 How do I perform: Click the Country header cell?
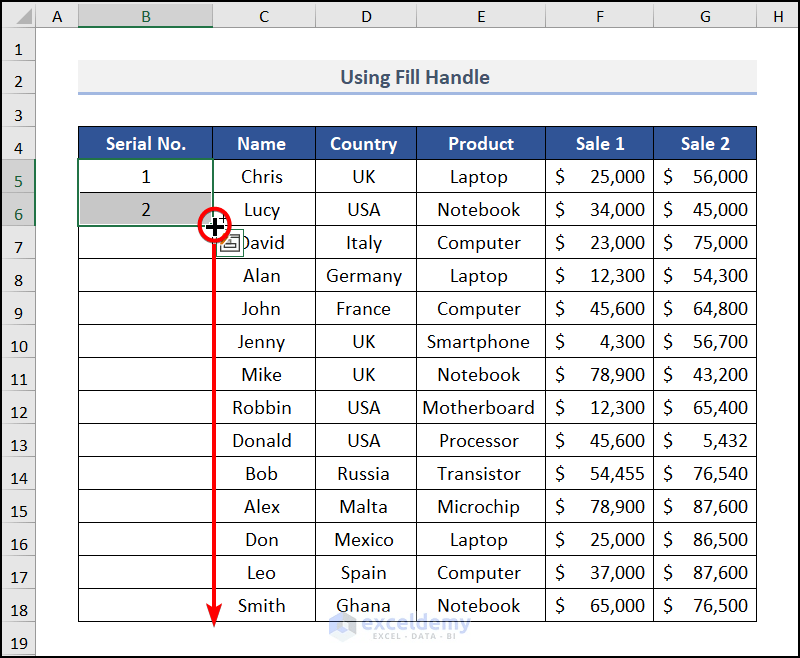365,143
